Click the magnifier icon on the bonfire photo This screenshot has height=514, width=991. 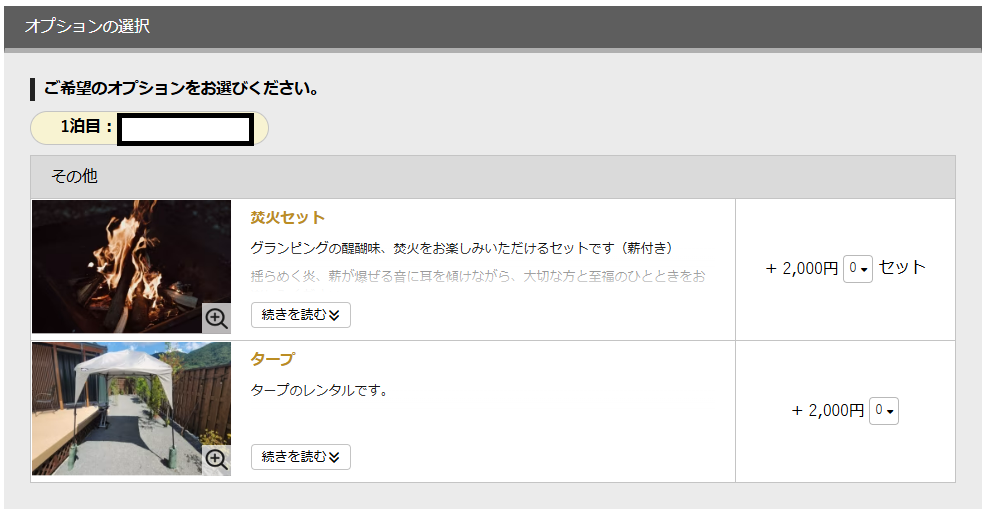[216, 318]
